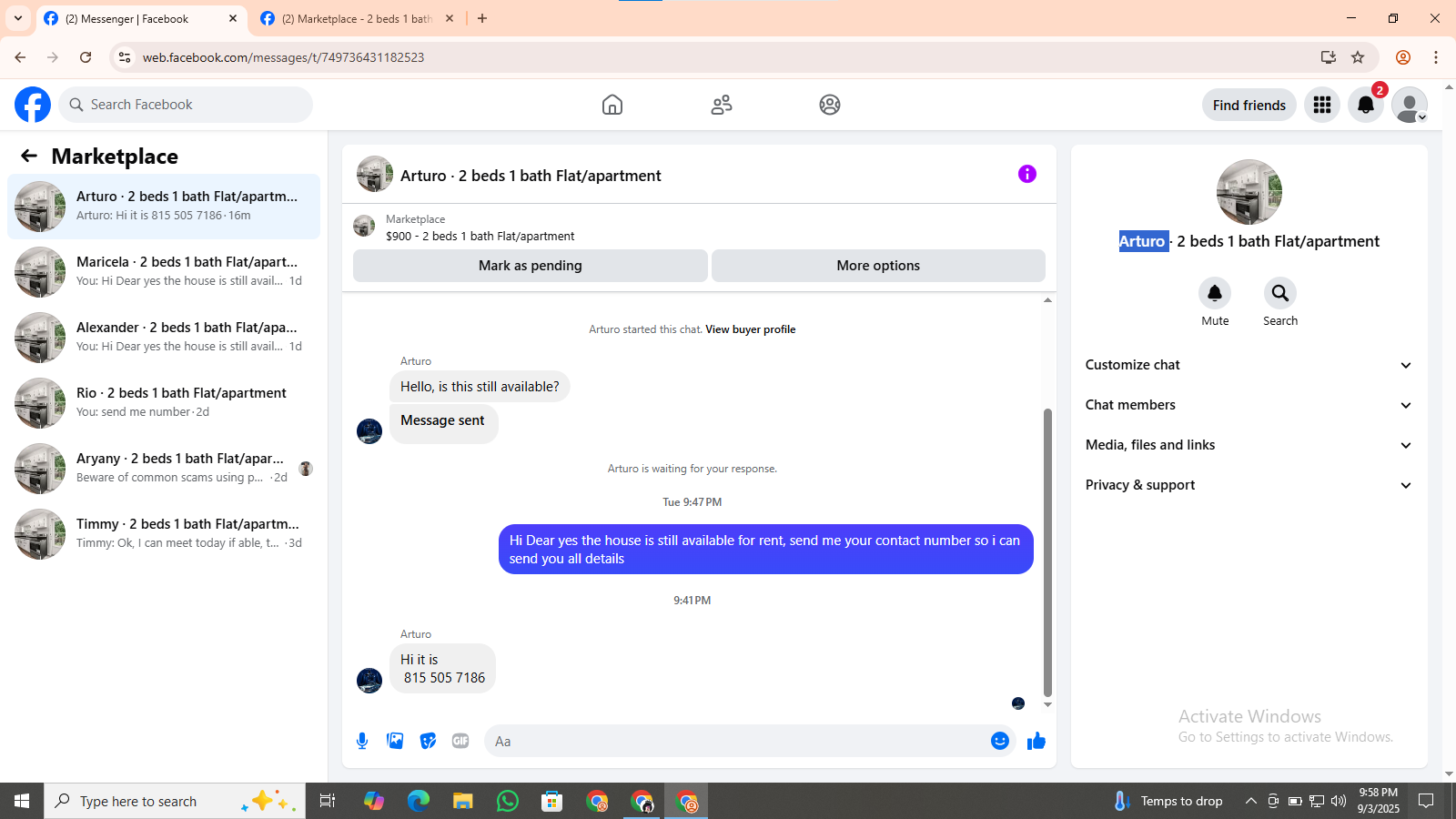1456x819 pixels.
Task: Expand the Privacy & support section
Action: tap(1249, 485)
